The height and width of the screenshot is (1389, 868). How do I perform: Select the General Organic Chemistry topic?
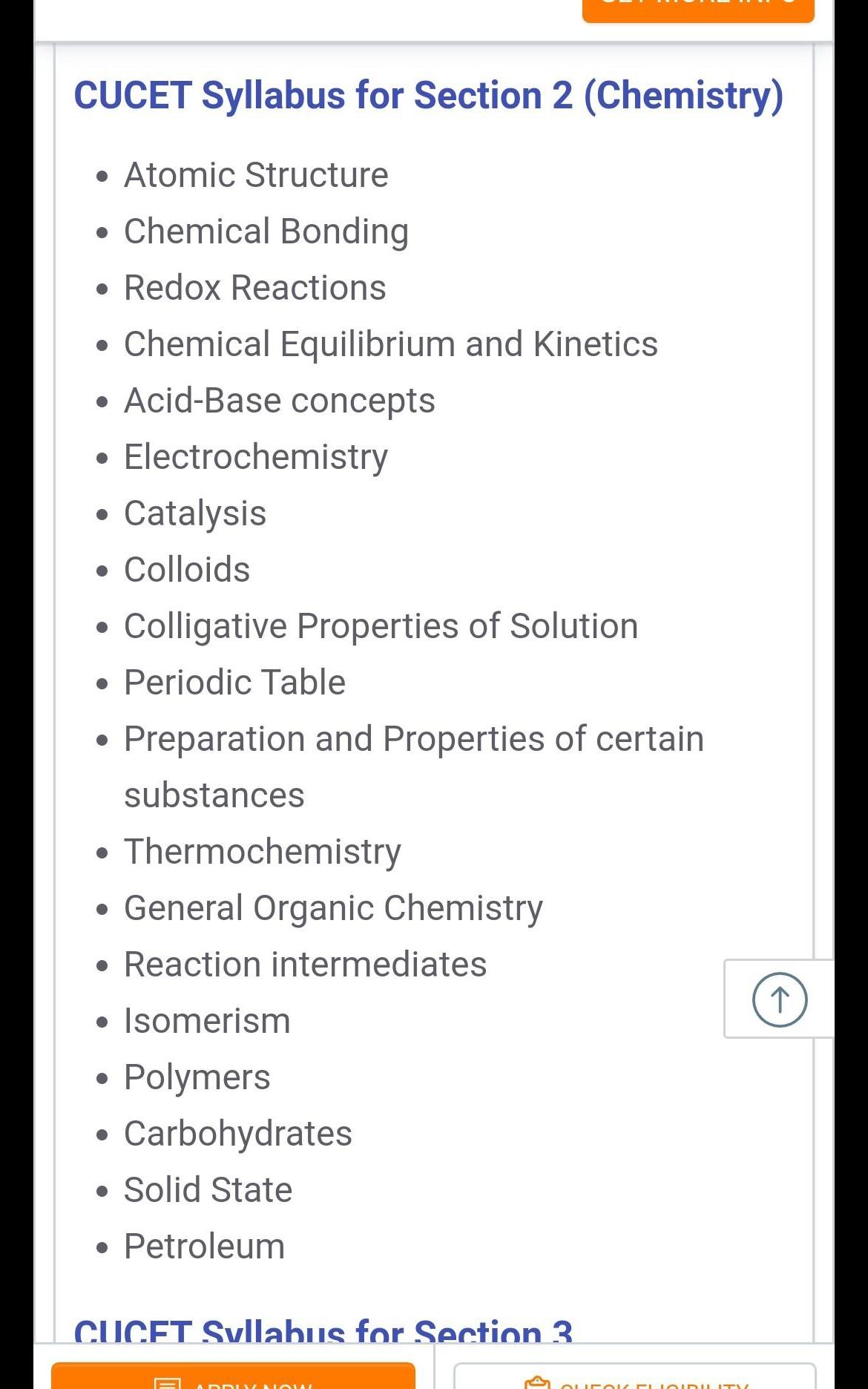coord(334,908)
